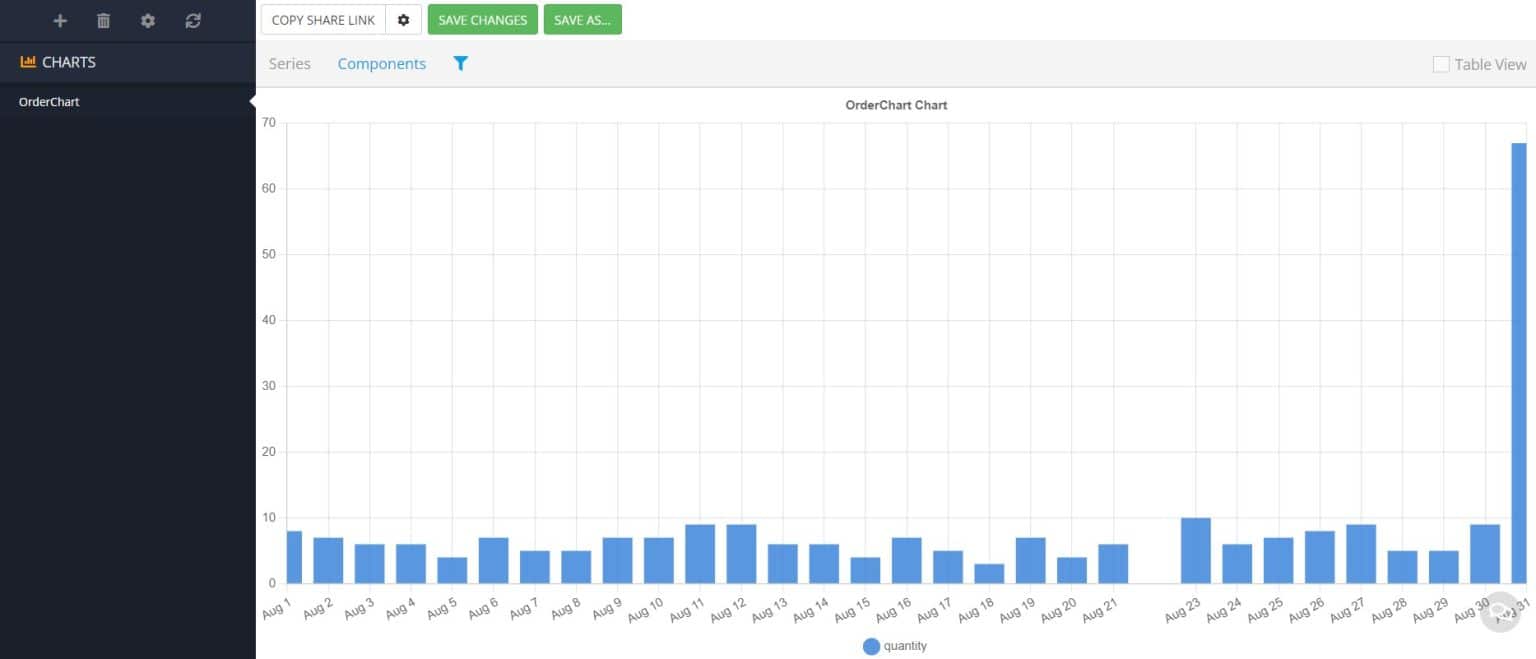
Task: Click the SAVE CHANGES button
Action: tap(482, 20)
